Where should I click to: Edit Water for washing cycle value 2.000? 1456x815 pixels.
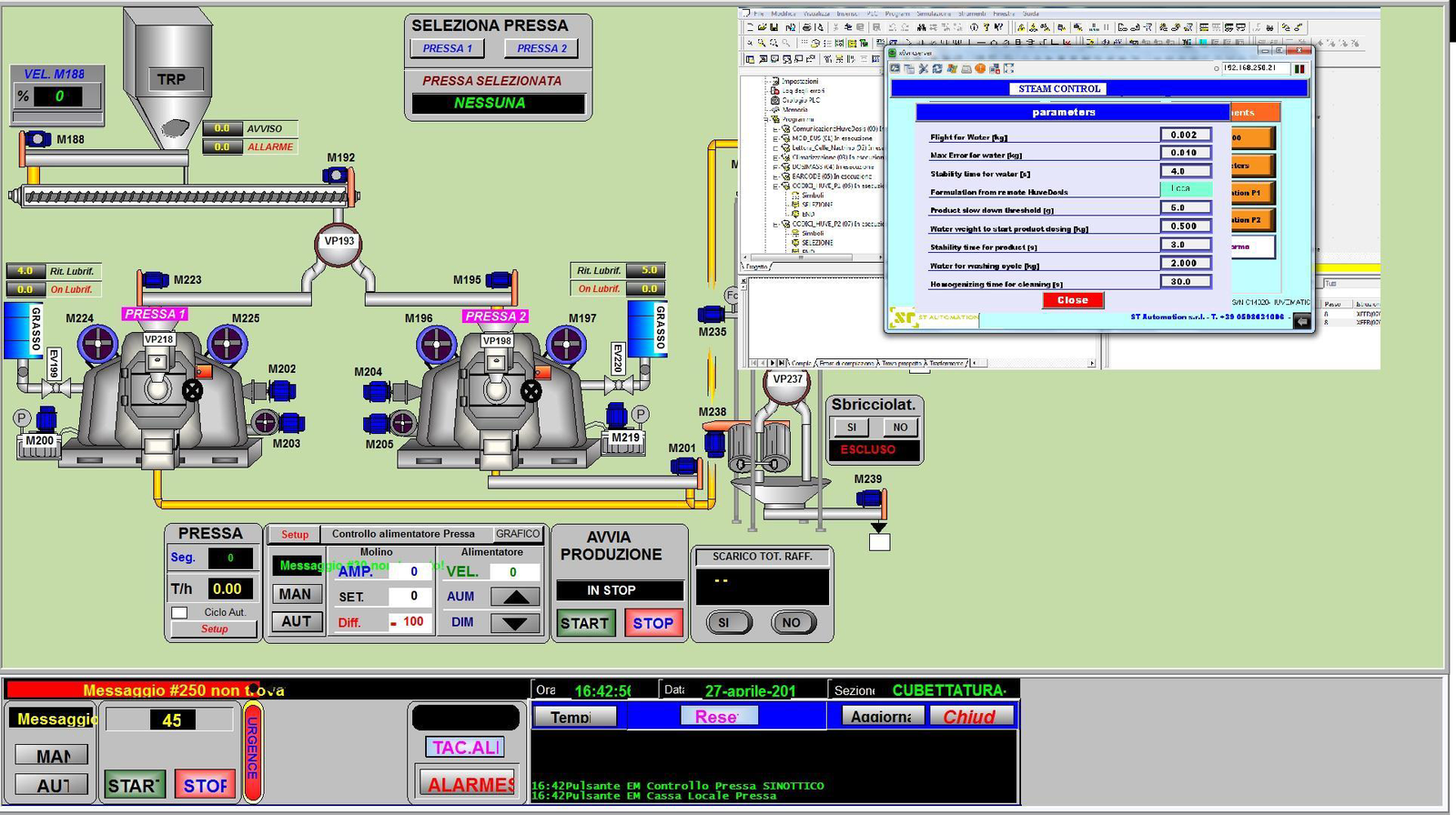click(1185, 263)
